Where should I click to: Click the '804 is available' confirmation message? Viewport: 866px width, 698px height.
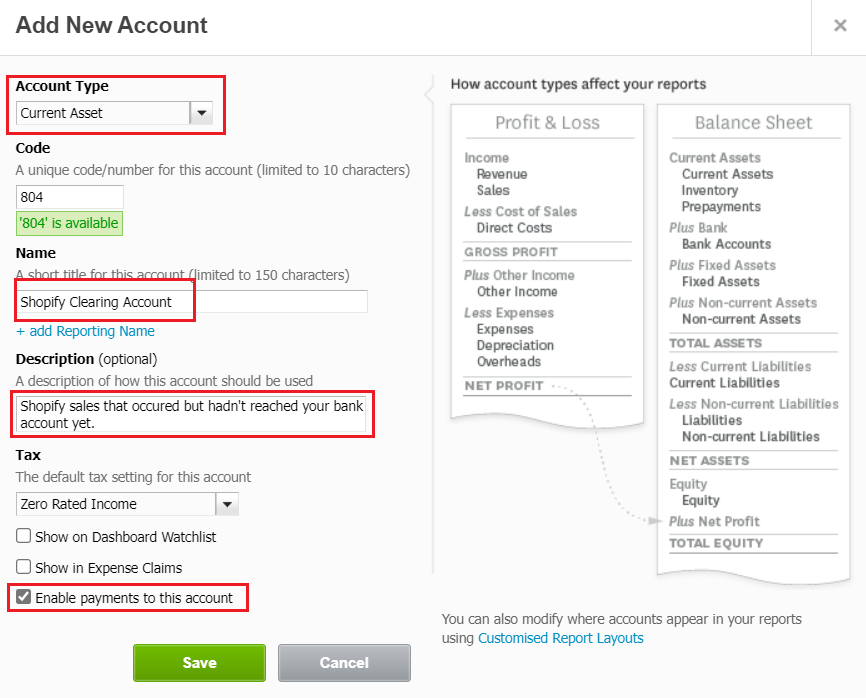[x=68, y=223]
